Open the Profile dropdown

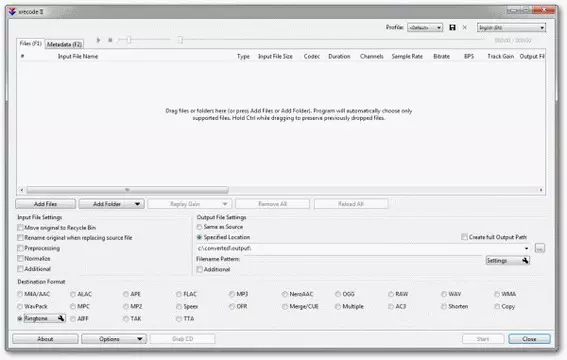(x=425, y=27)
